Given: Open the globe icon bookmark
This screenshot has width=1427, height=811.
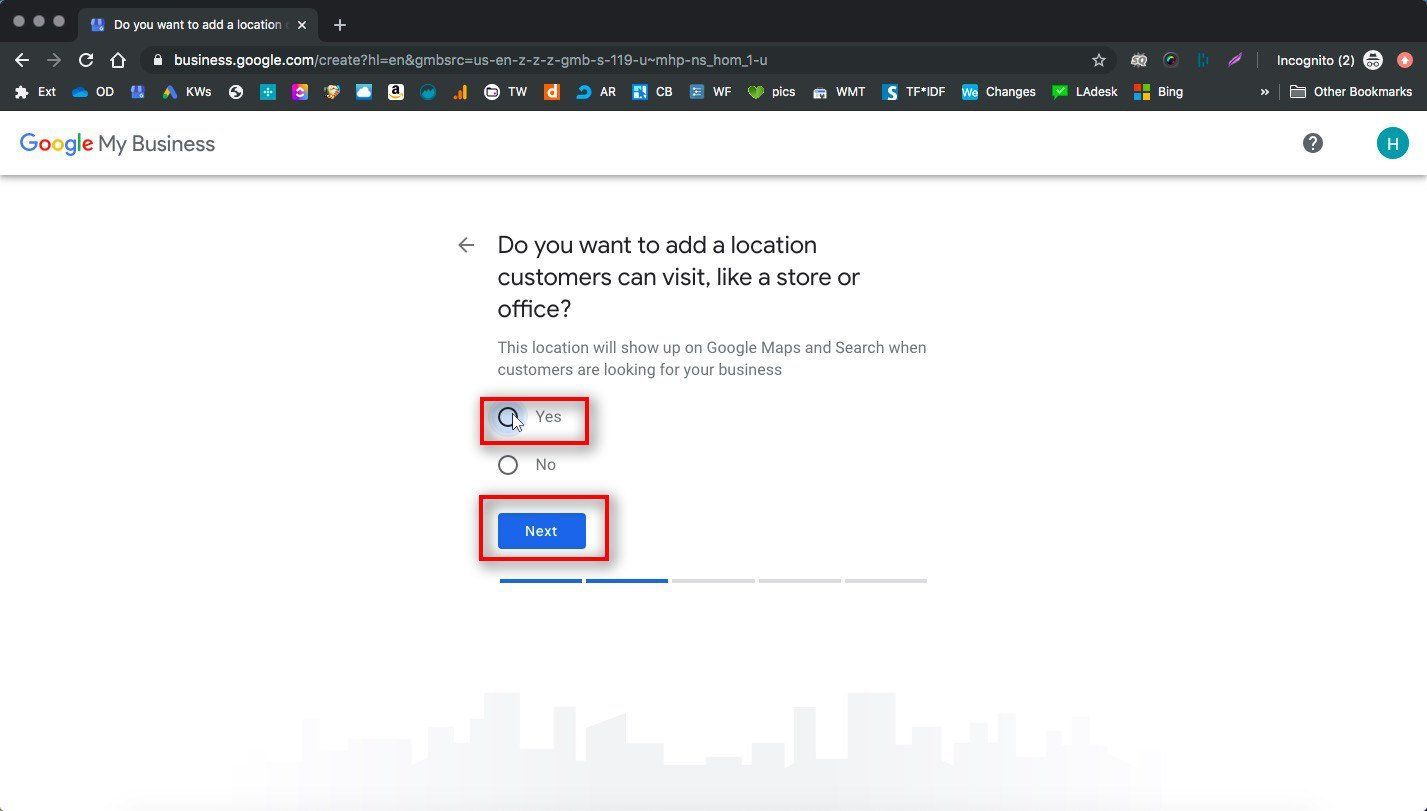Looking at the screenshot, I should (236, 92).
